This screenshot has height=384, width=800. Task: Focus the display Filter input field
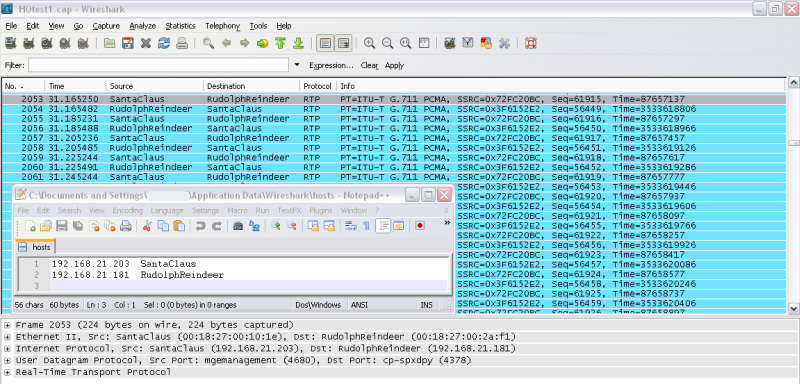tap(158, 65)
